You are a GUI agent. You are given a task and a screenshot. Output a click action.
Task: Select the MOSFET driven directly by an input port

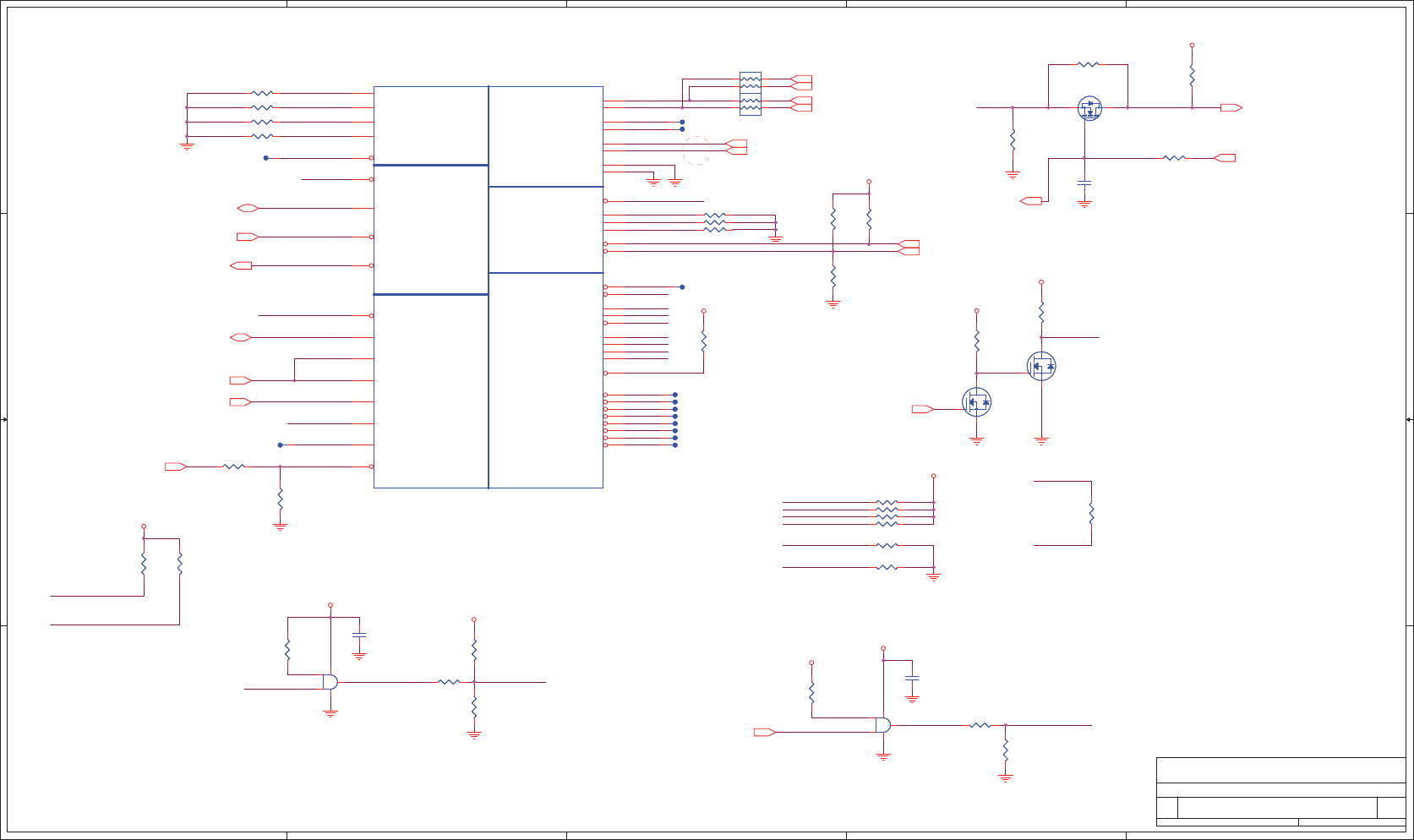pyautogui.click(x=976, y=402)
